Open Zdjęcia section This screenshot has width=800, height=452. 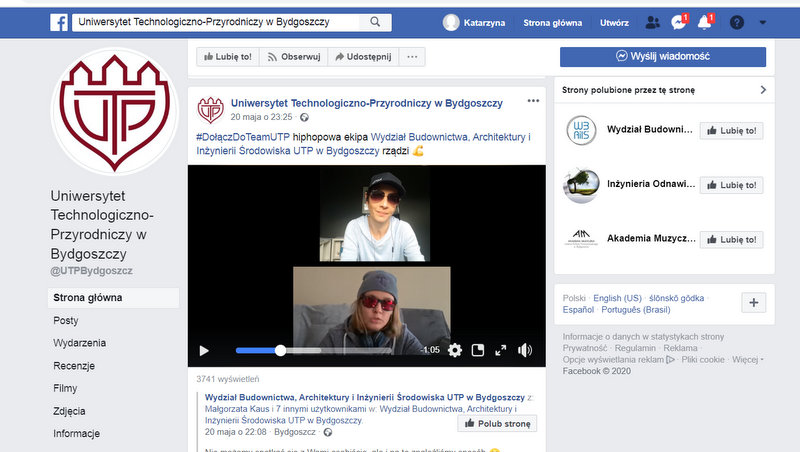pyautogui.click(x=69, y=411)
